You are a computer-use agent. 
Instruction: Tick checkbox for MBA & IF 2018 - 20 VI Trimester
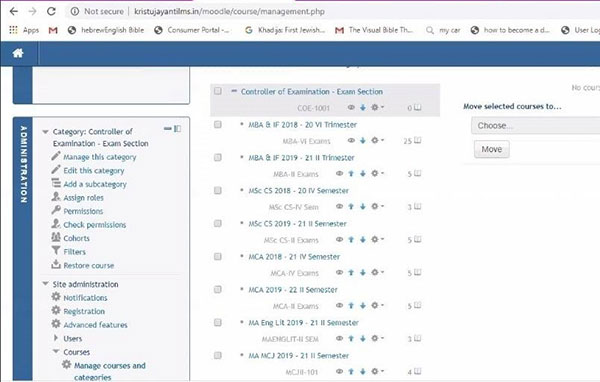[x=218, y=124]
